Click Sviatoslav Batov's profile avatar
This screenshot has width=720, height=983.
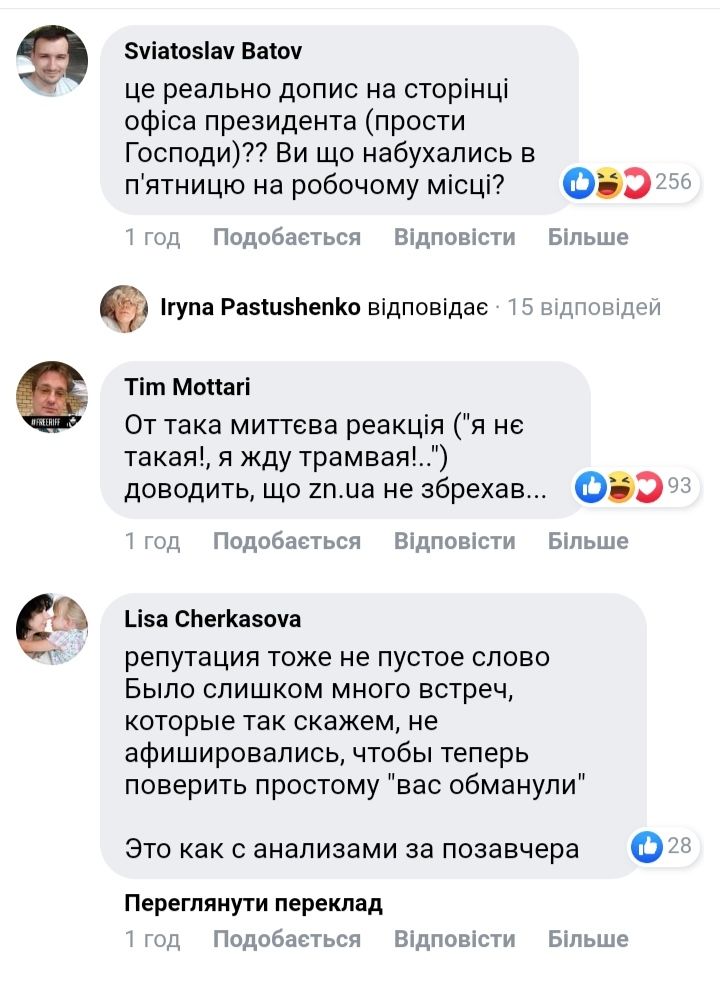click(53, 61)
